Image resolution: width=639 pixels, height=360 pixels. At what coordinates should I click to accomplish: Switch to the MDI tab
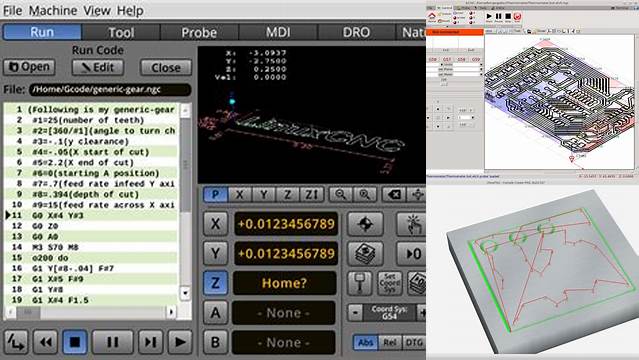pos(278,32)
